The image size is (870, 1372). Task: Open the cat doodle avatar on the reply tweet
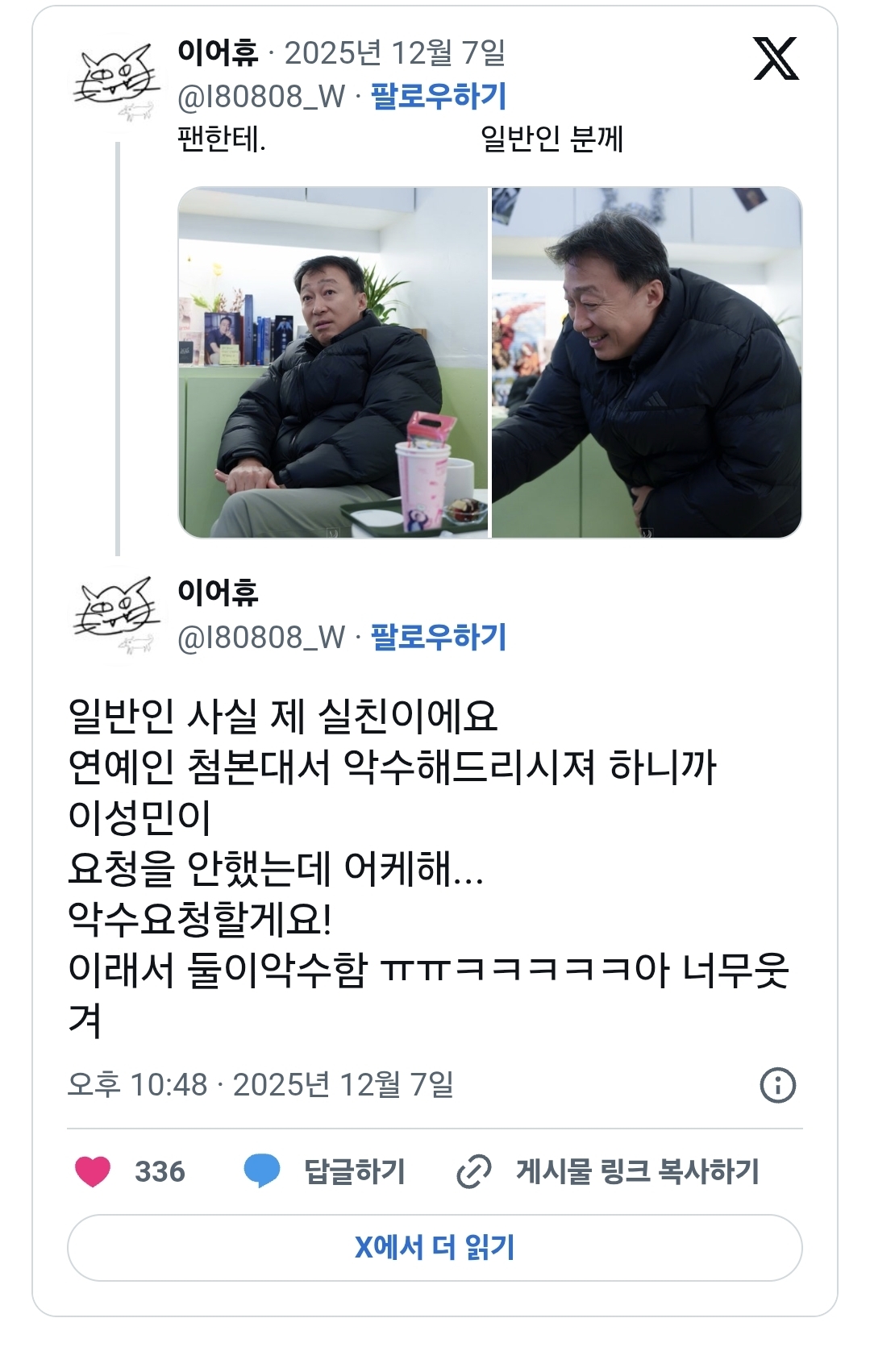coord(116,616)
